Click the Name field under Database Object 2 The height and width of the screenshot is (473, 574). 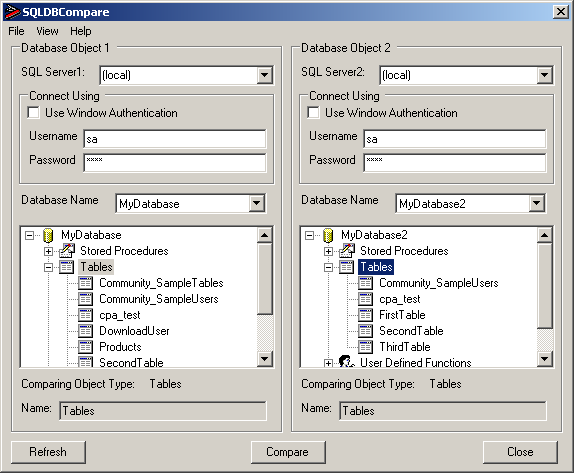pyautogui.click(x=443, y=411)
